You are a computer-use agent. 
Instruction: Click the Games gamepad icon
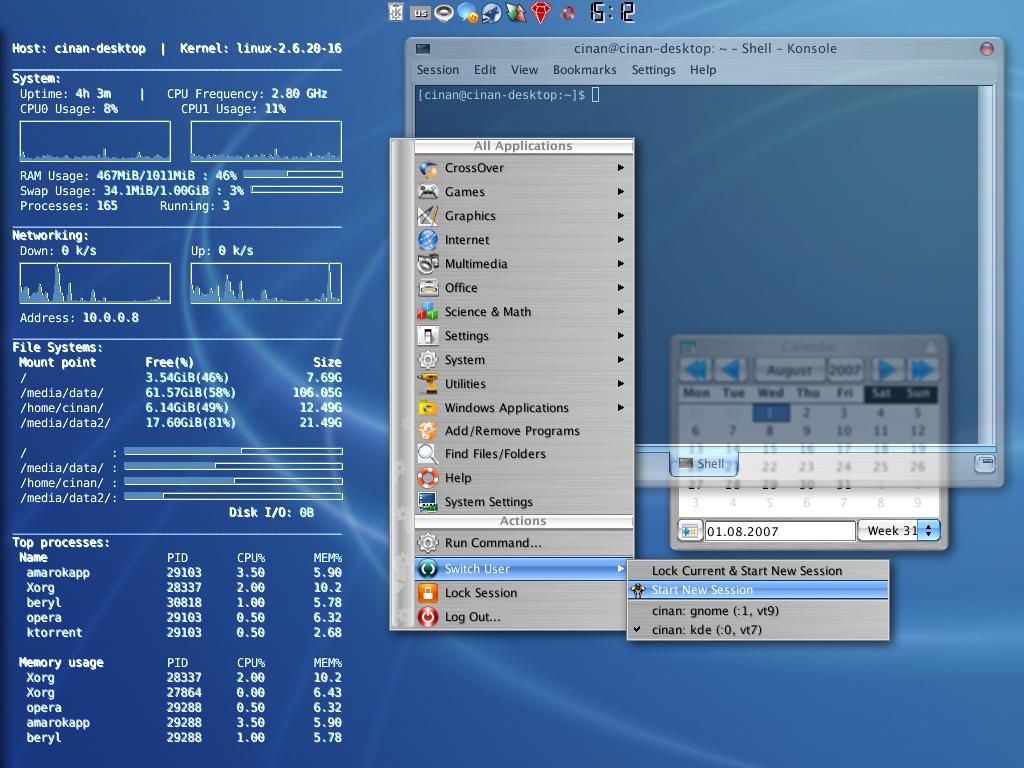tap(428, 192)
